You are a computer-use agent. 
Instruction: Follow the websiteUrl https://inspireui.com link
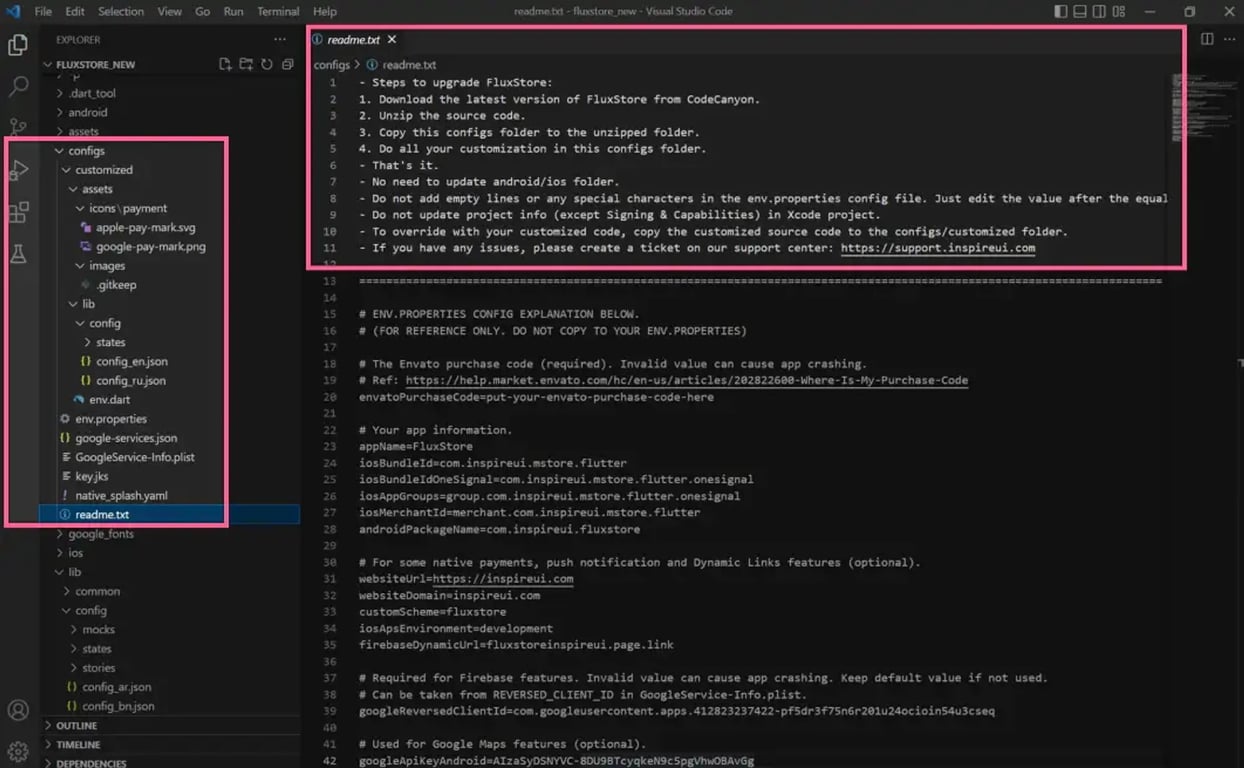(503, 579)
